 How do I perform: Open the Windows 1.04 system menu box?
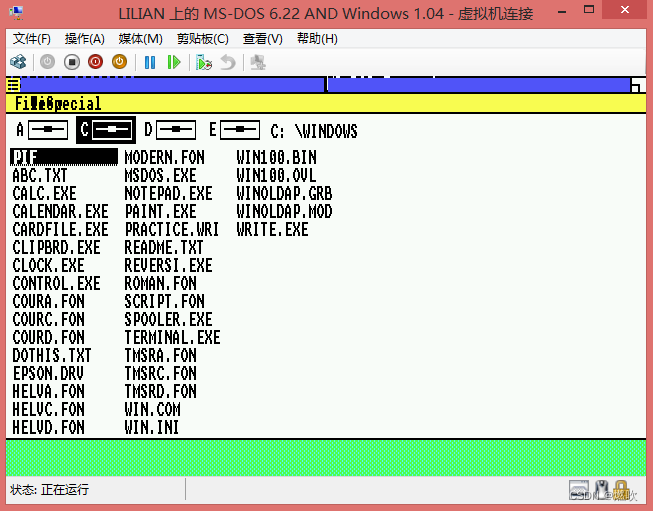tap(13, 85)
